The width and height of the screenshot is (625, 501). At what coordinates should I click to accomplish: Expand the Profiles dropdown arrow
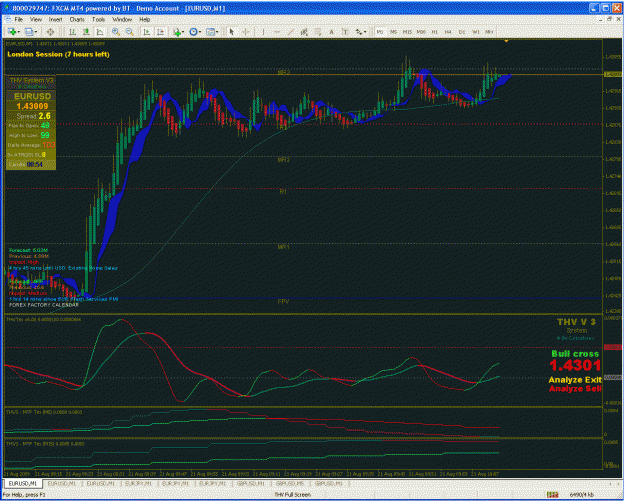tap(36, 32)
